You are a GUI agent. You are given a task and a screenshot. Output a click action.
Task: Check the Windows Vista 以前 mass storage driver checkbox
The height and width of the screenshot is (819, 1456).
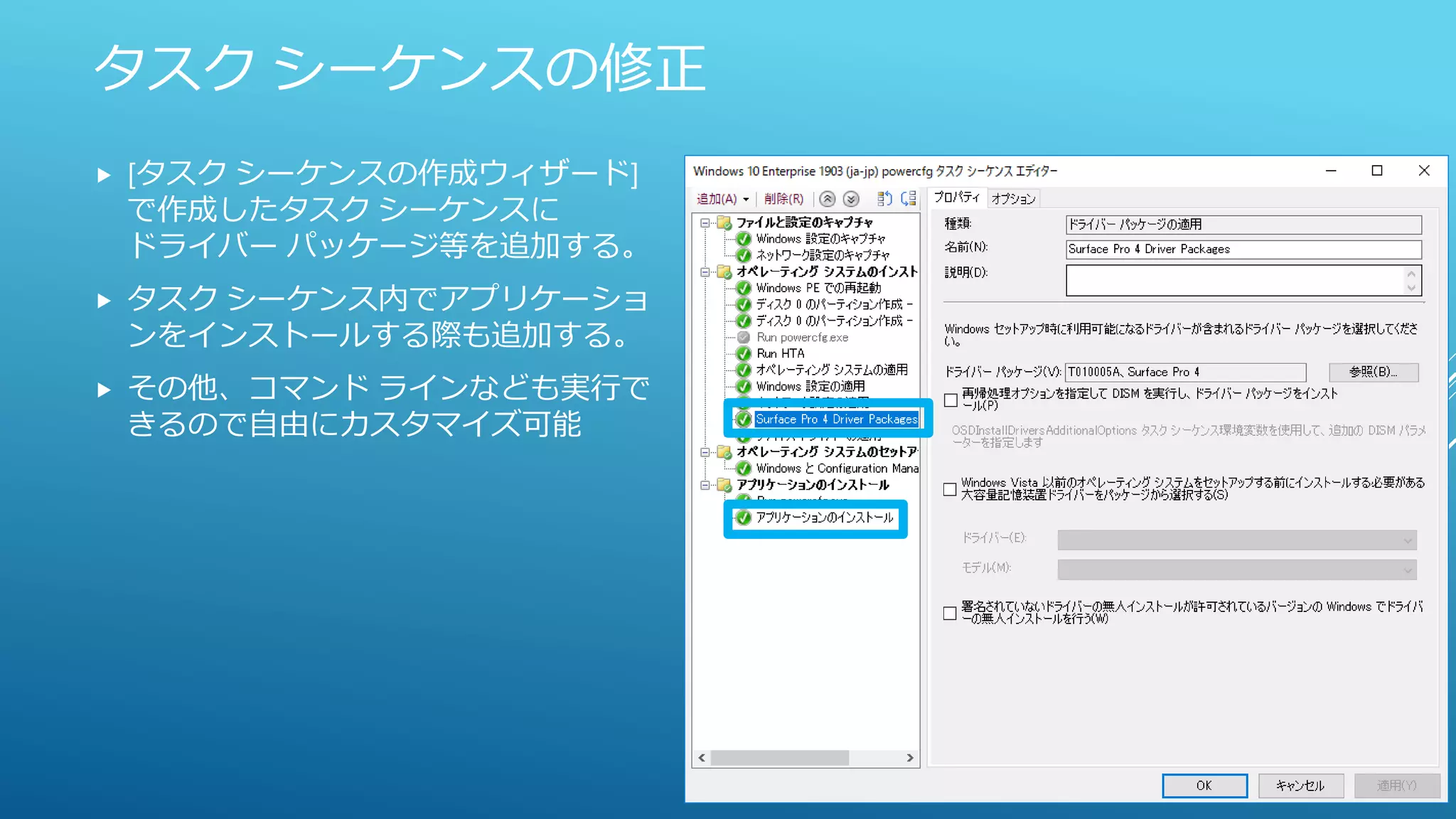tap(950, 489)
